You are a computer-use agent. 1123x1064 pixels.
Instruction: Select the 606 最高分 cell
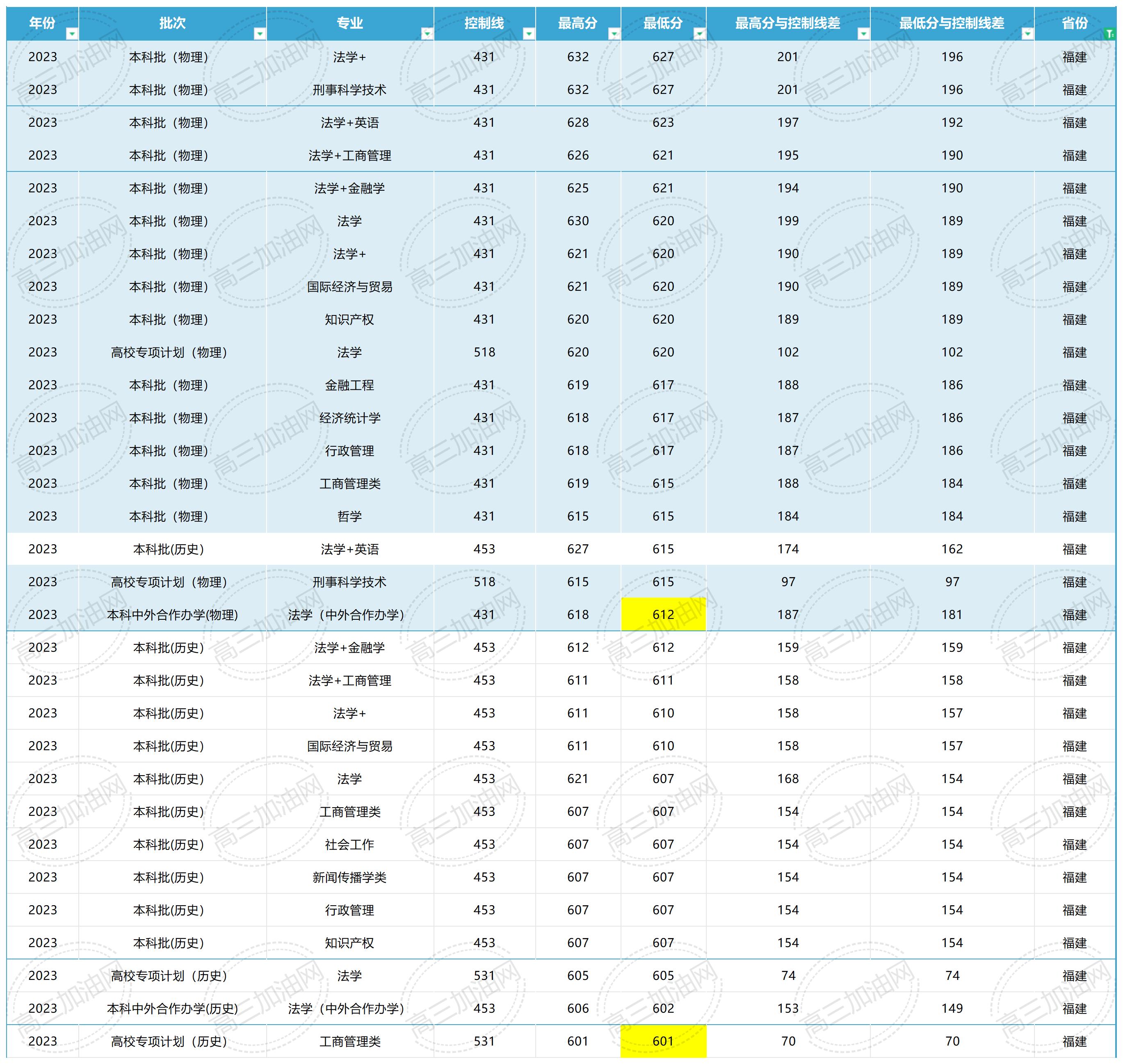(x=578, y=1008)
